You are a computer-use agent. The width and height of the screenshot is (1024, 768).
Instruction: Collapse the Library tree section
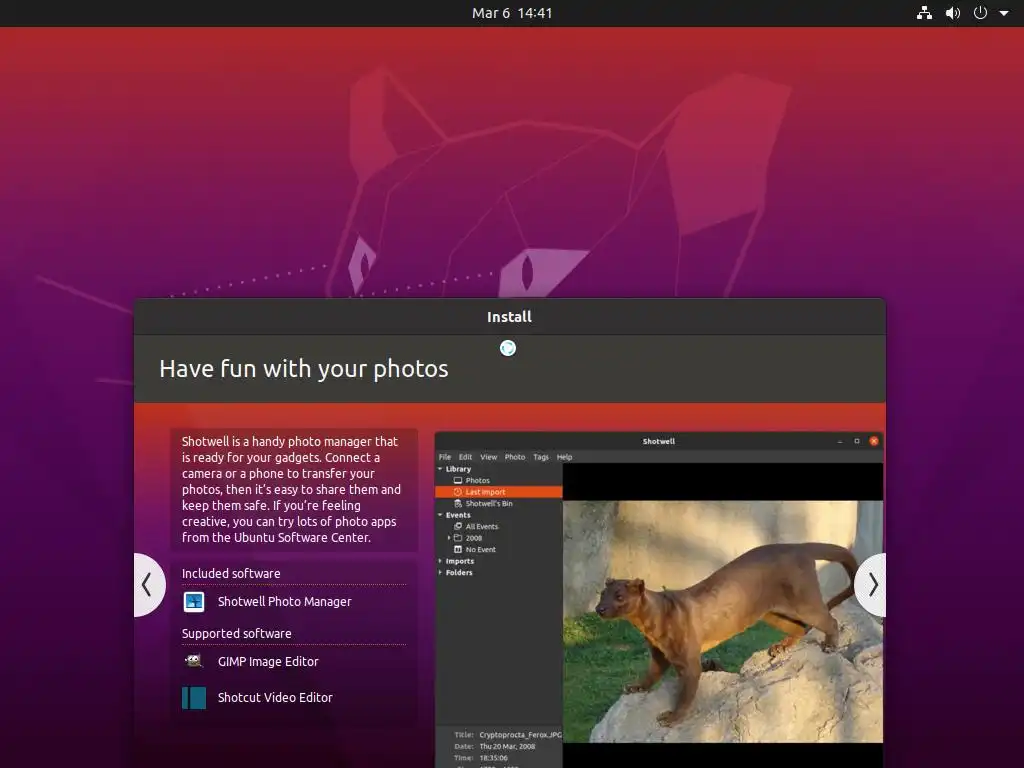440,469
